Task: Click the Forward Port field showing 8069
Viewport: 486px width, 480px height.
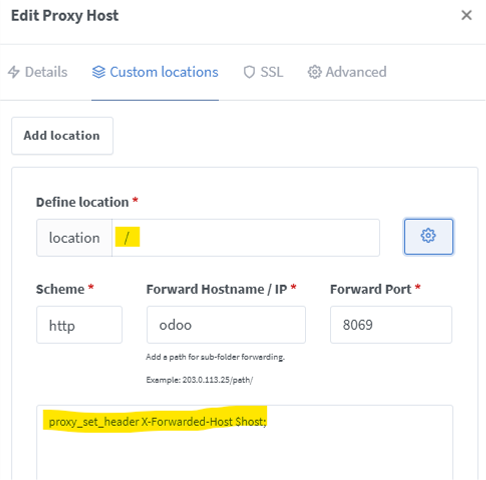Action: pos(391,325)
